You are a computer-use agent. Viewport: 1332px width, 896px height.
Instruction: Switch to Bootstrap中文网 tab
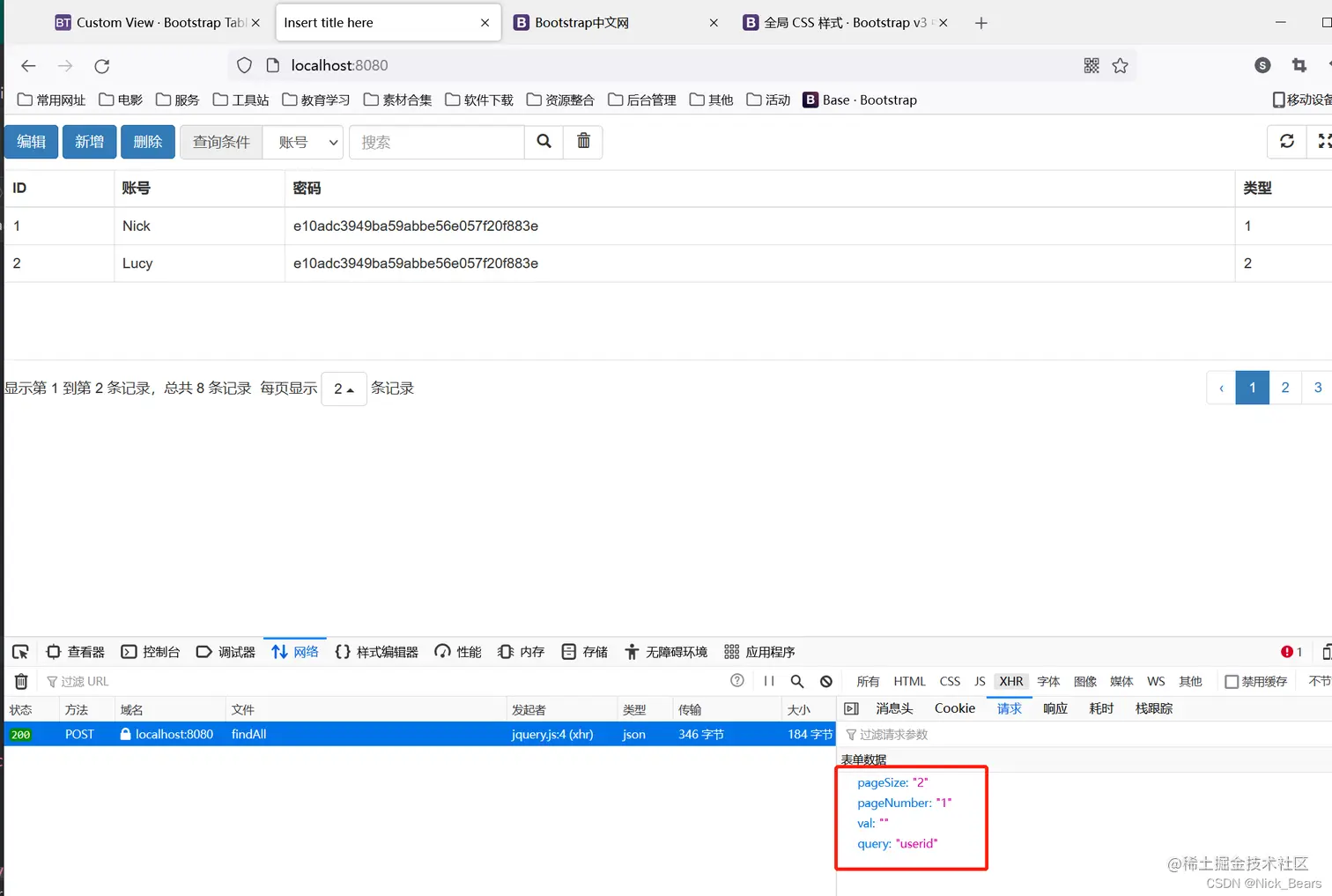click(x=615, y=23)
